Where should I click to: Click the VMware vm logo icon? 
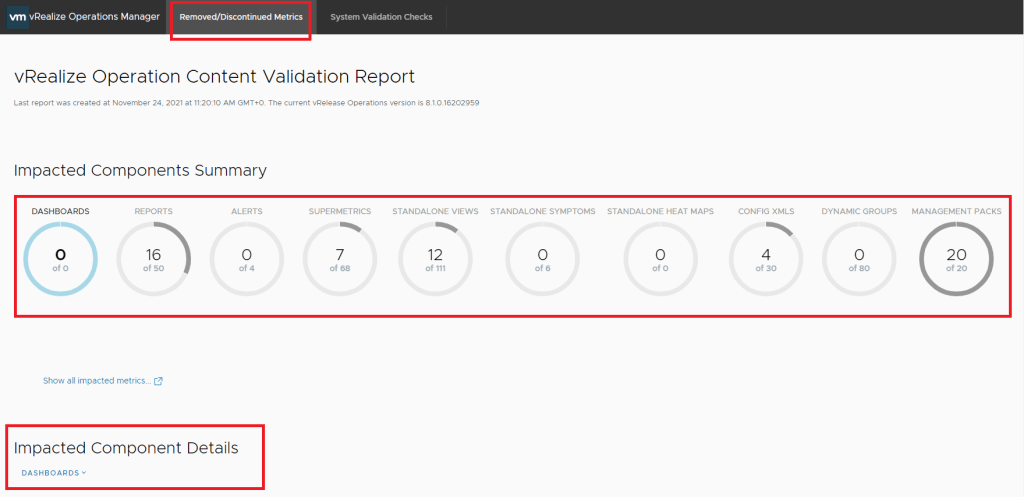17,17
